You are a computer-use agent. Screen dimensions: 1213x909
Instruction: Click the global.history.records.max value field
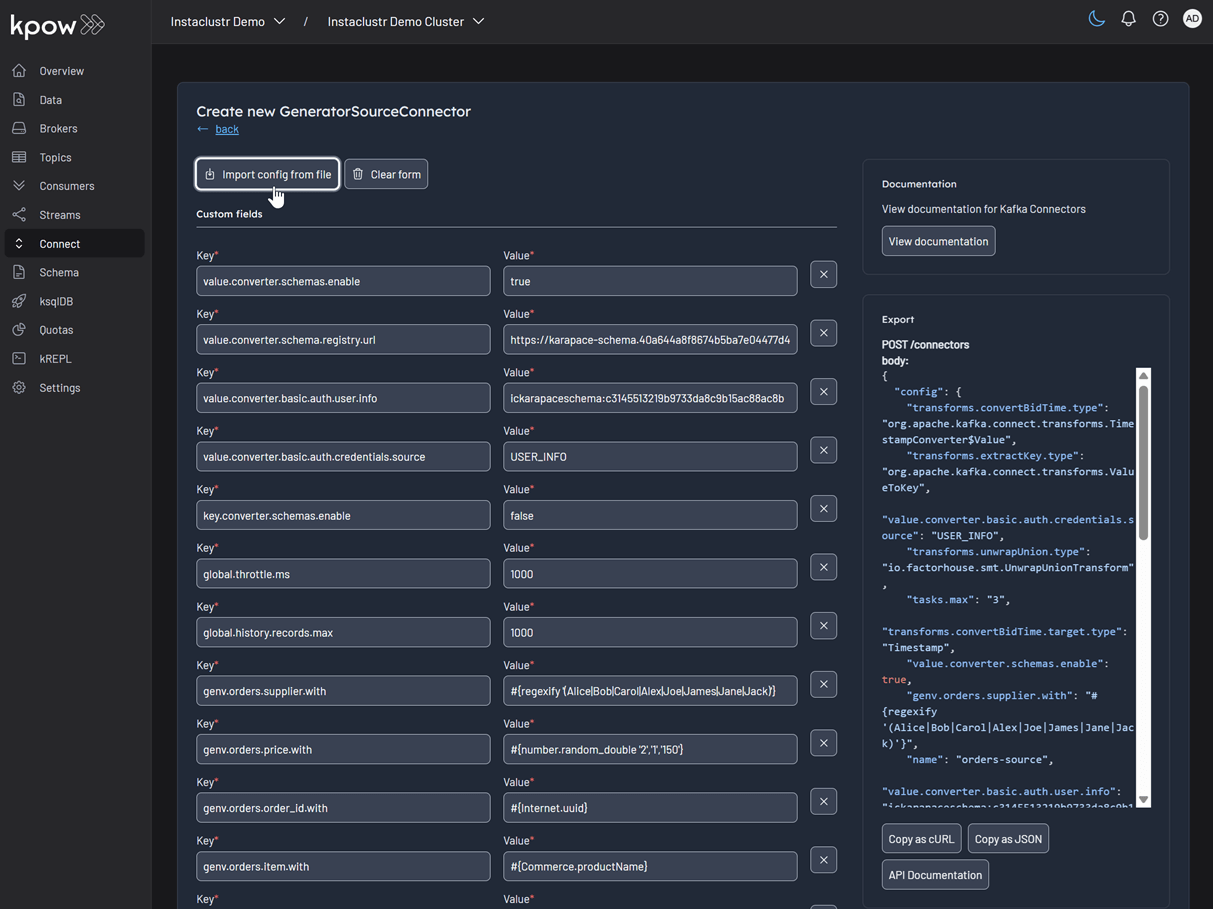point(650,632)
